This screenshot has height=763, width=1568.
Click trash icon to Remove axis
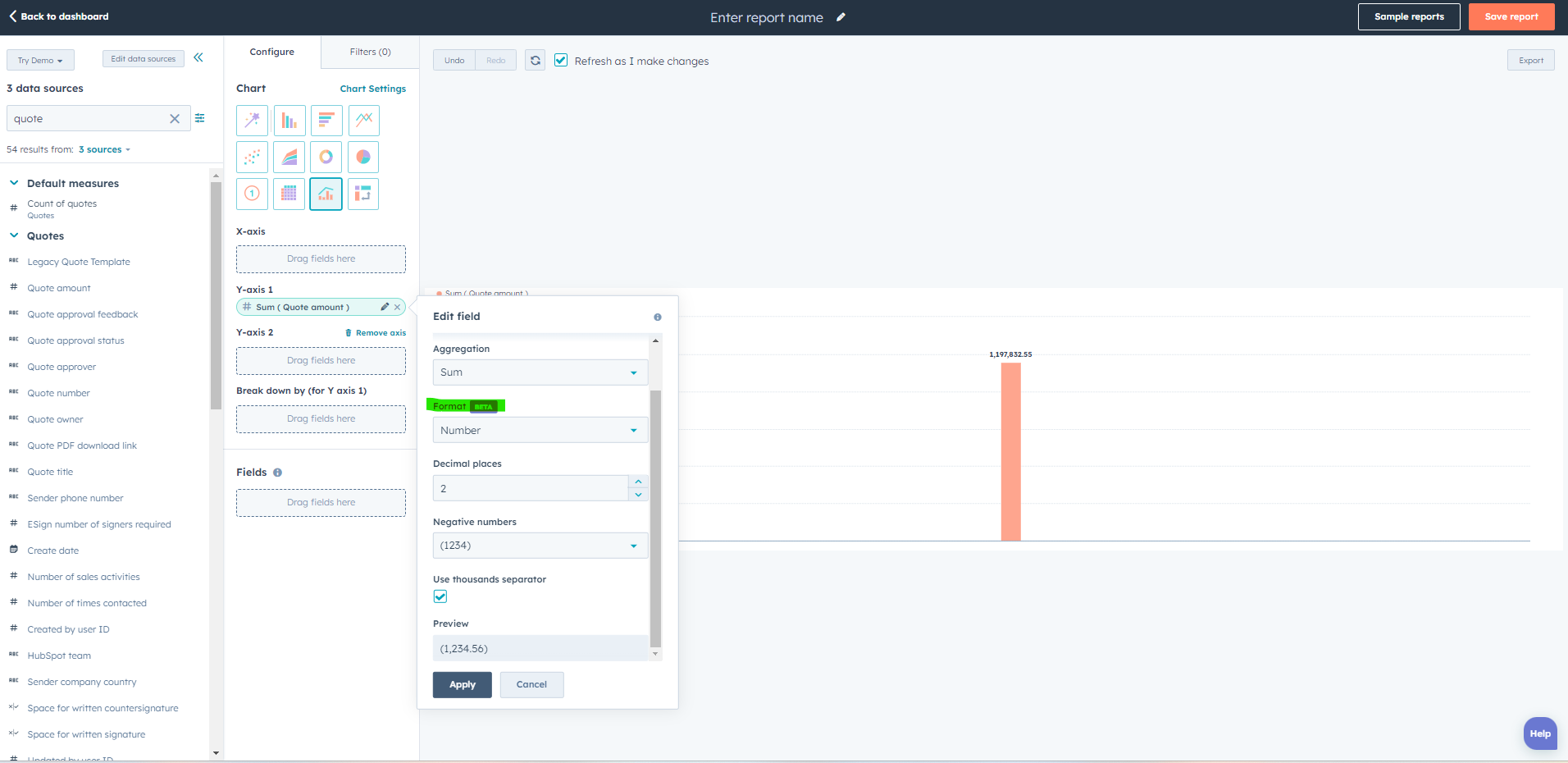(x=349, y=333)
